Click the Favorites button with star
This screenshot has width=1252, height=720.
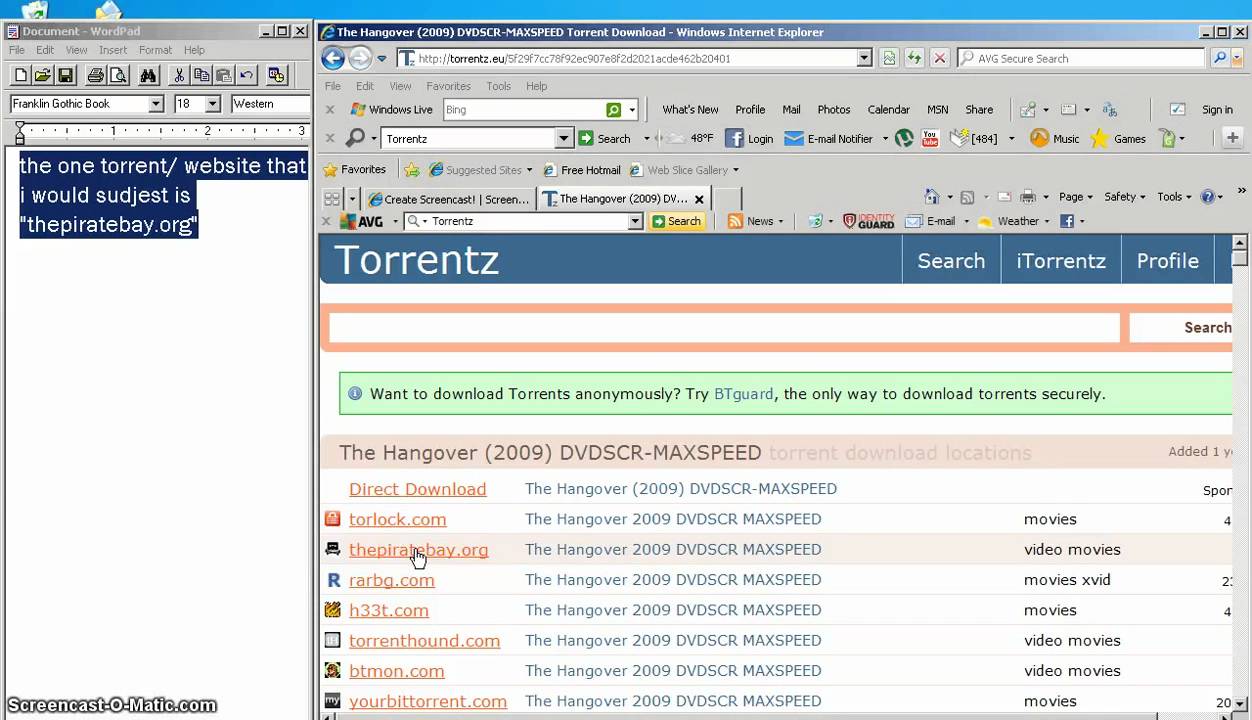355,170
